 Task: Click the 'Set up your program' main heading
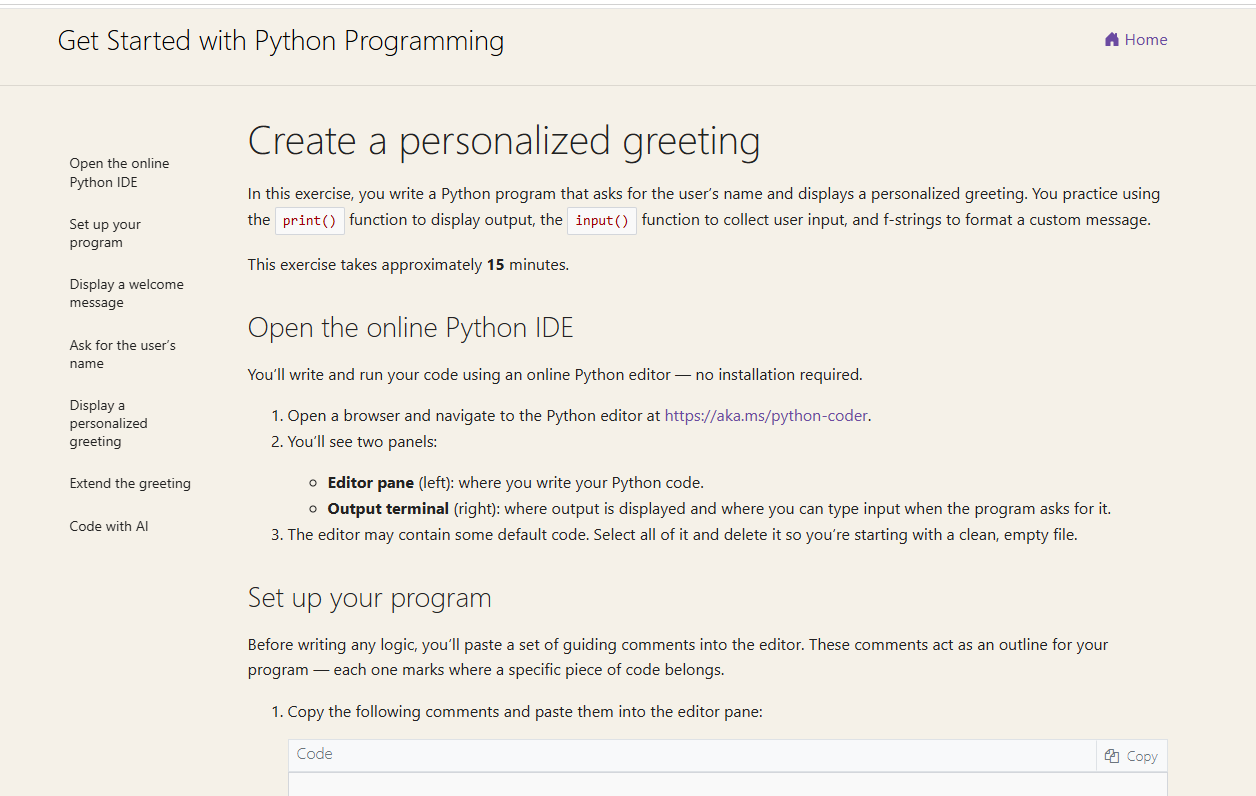click(370, 598)
